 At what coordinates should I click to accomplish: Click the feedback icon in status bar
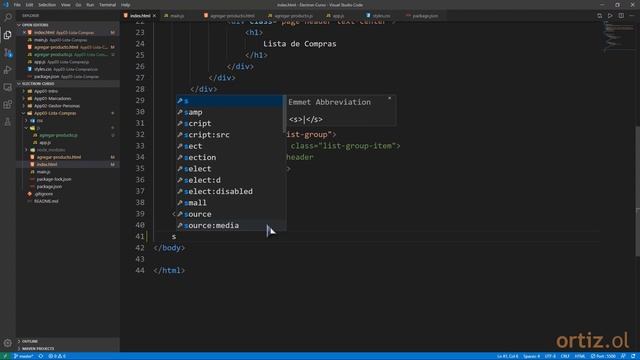623,356
